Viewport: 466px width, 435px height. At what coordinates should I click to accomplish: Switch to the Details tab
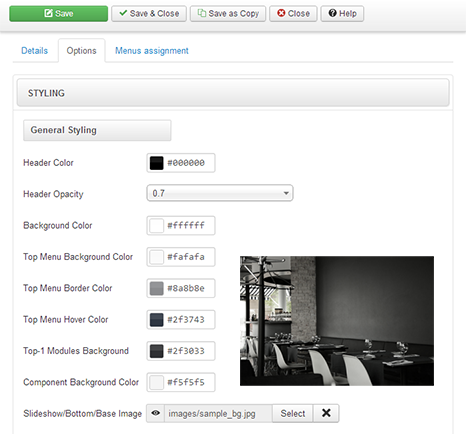point(34,51)
